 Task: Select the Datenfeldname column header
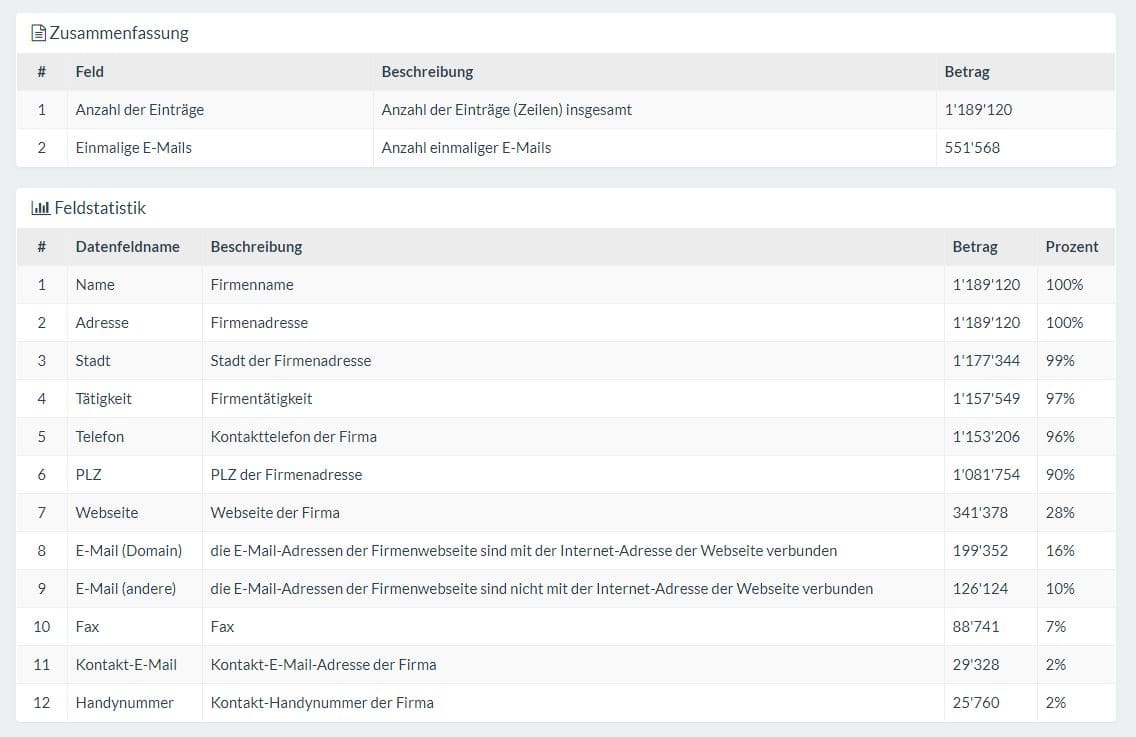pos(128,246)
